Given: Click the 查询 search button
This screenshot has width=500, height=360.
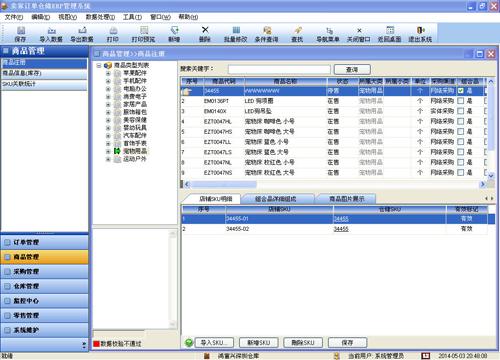Looking at the screenshot, I should tap(352, 69).
